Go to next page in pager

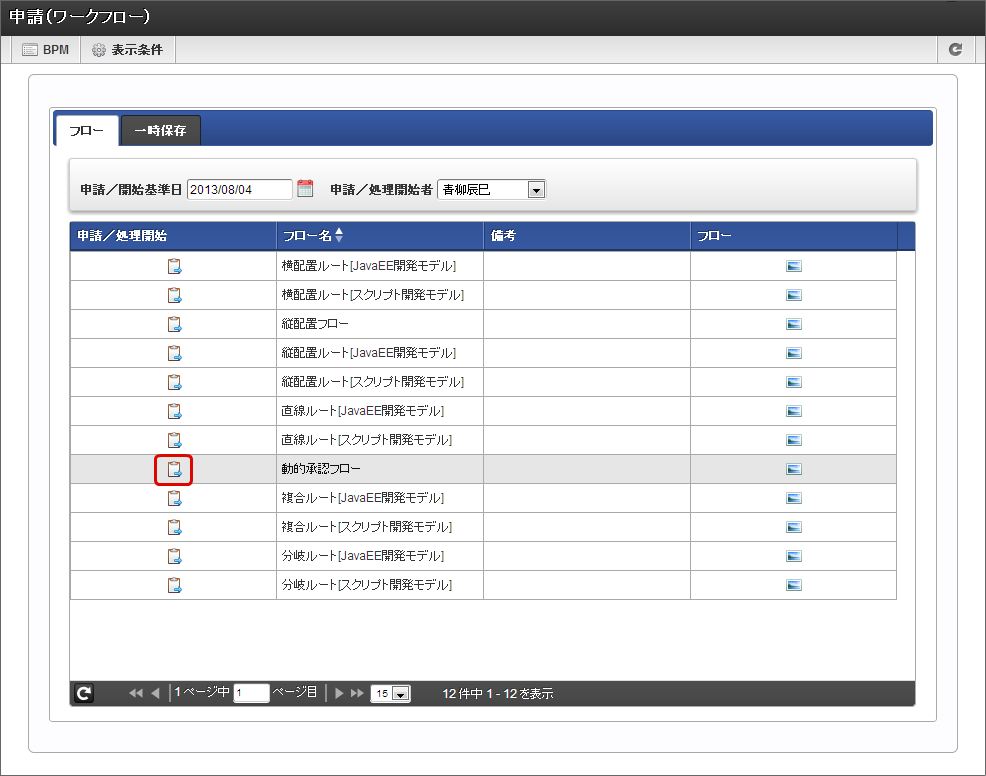click(339, 693)
